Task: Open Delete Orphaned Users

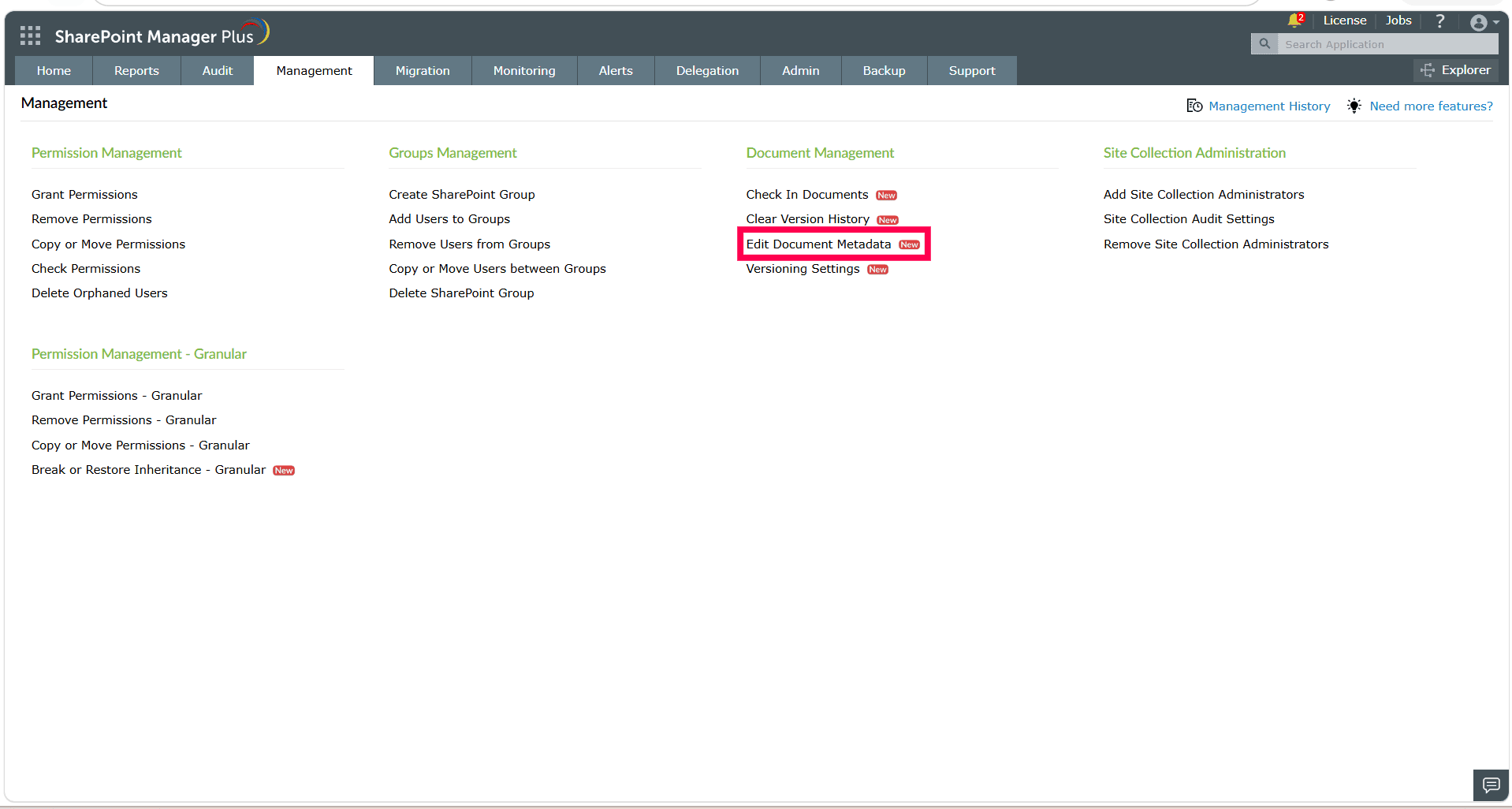Action: point(99,293)
